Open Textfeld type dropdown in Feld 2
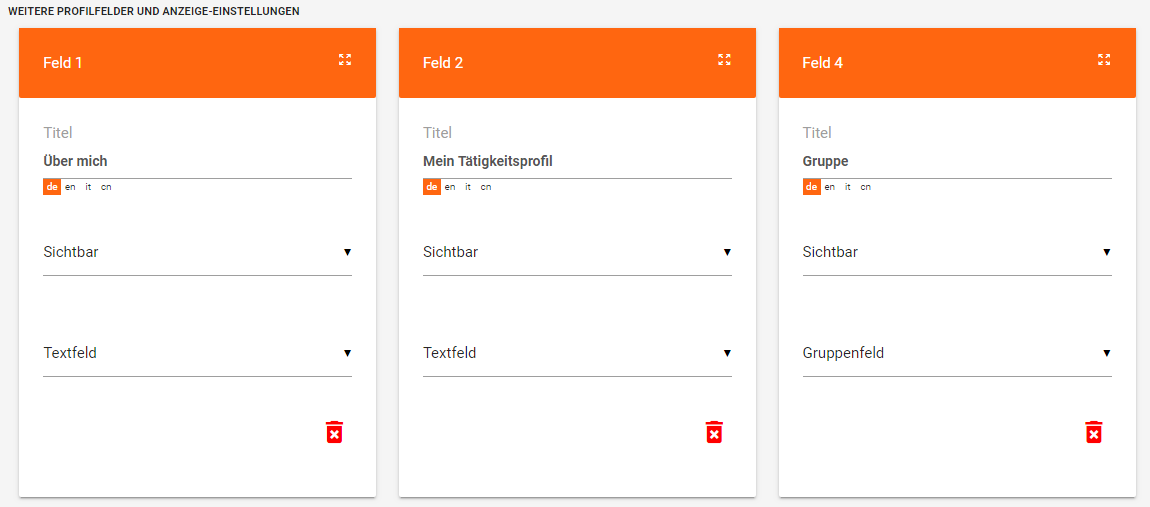This screenshot has height=507, width=1150. pos(577,353)
